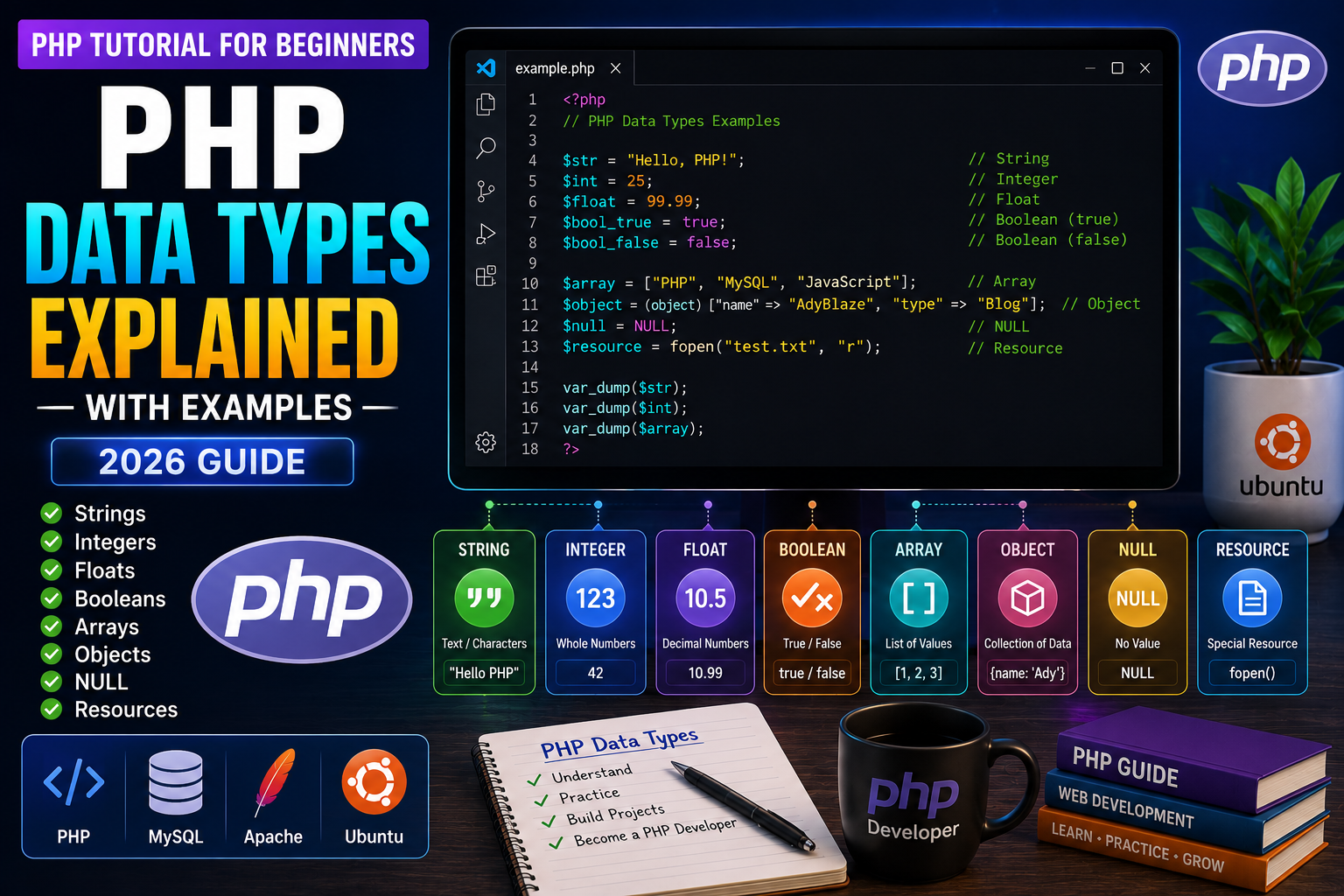Click the $resource fopen code line
This screenshot has width=1344, height=896.
coord(721,346)
